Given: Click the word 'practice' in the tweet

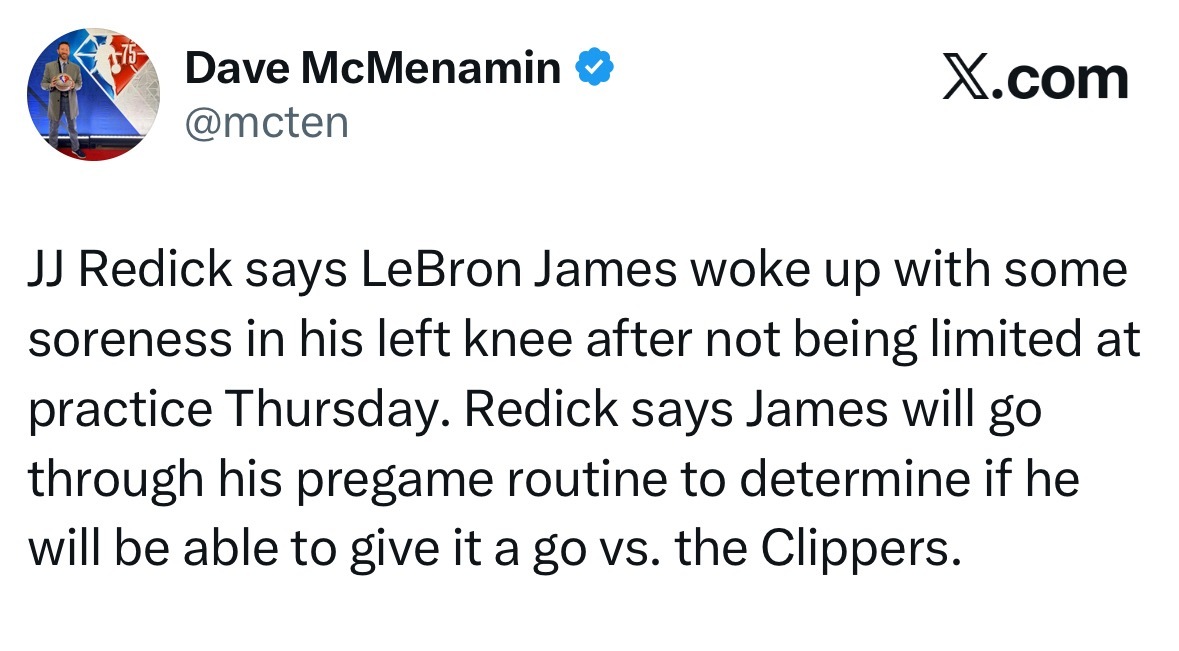Looking at the screenshot, I should pyautogui.click(x=120, y=410).
